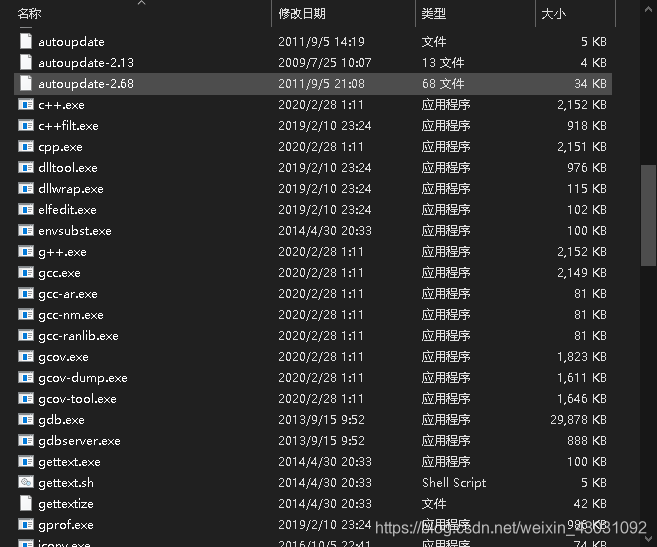Select the file name g++.exe
657x547 pixels.
point(62,252)
